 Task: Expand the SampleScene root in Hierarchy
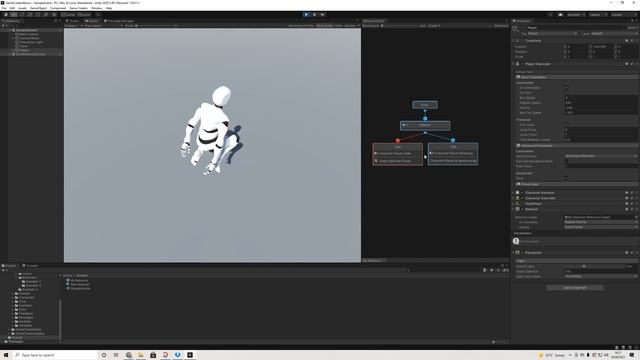click(x=10, y=30)
